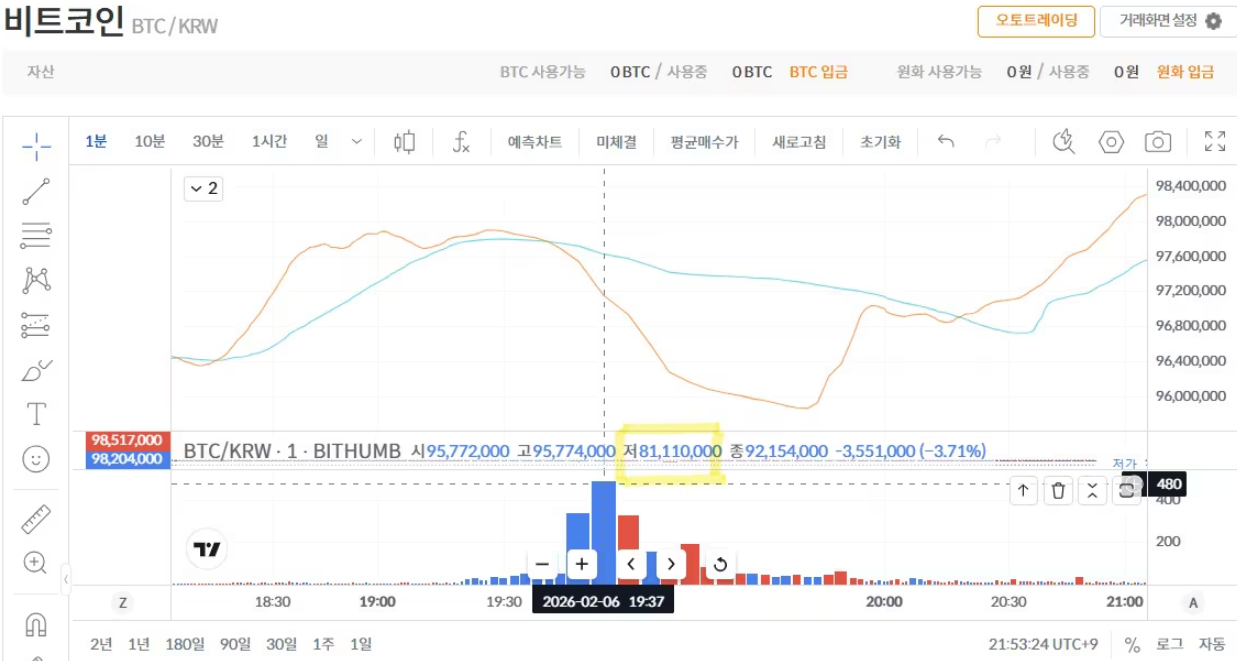This screenshot has height=661, width=1237.
Task: Click the camera snapshot icon
Action: [1158, 142]
